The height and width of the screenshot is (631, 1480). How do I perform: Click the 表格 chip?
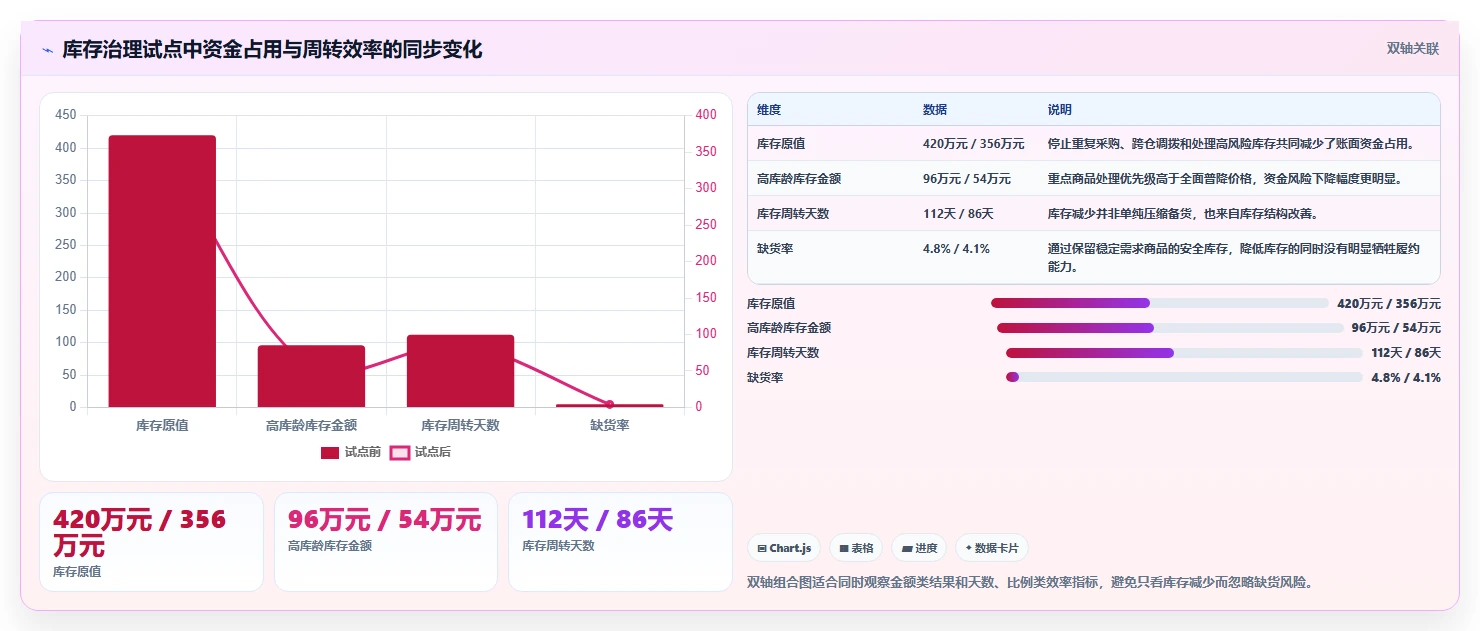coord(856,548)
